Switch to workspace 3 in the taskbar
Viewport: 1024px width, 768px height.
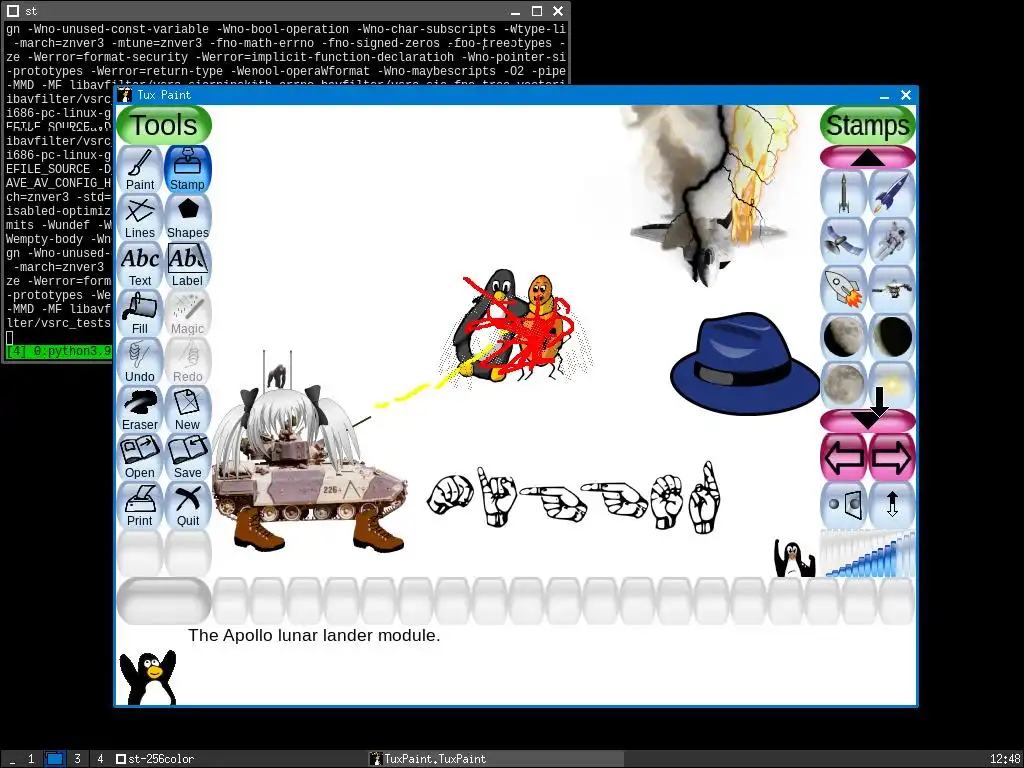tap(77, 759)
